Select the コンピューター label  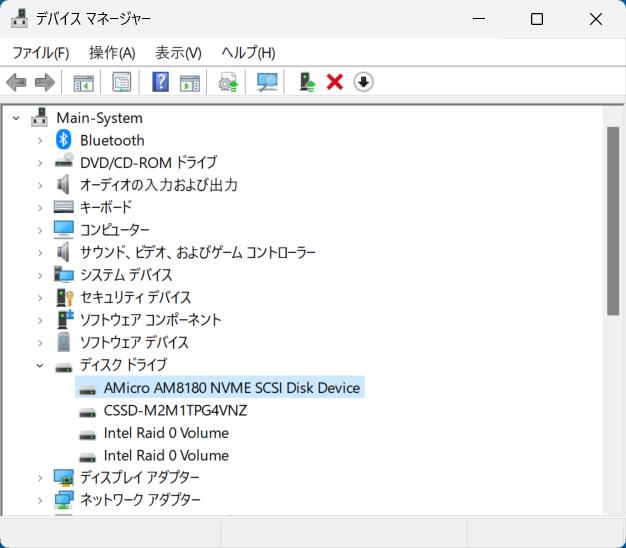[115, 230]
